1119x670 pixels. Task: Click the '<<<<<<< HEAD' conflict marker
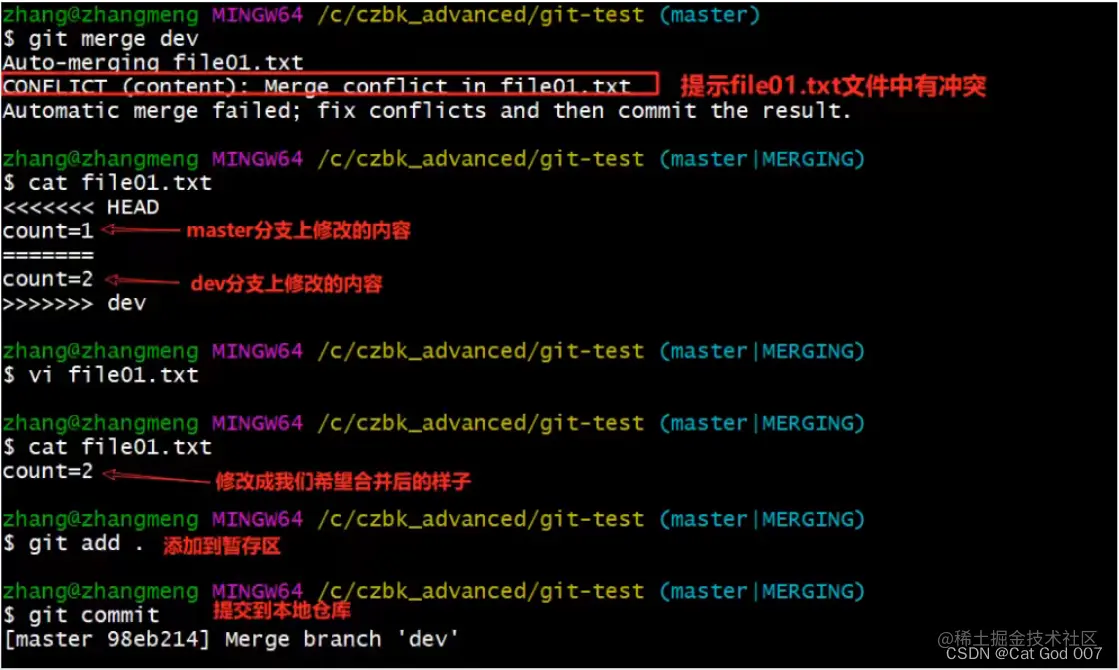click(x=81, y=207)
